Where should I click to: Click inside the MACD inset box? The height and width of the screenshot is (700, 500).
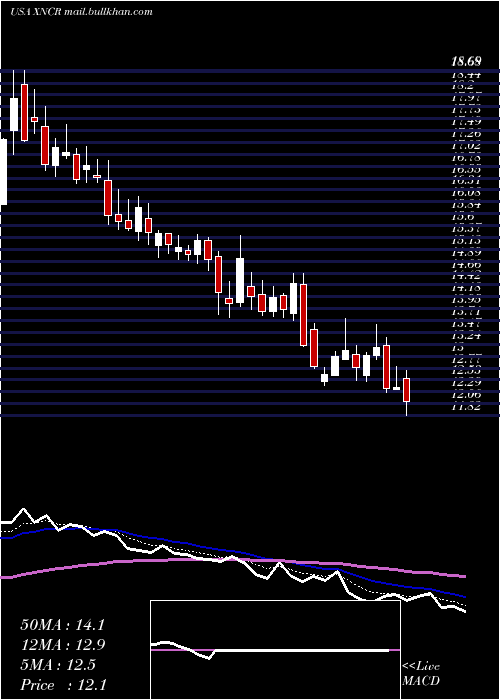point(275,650)
